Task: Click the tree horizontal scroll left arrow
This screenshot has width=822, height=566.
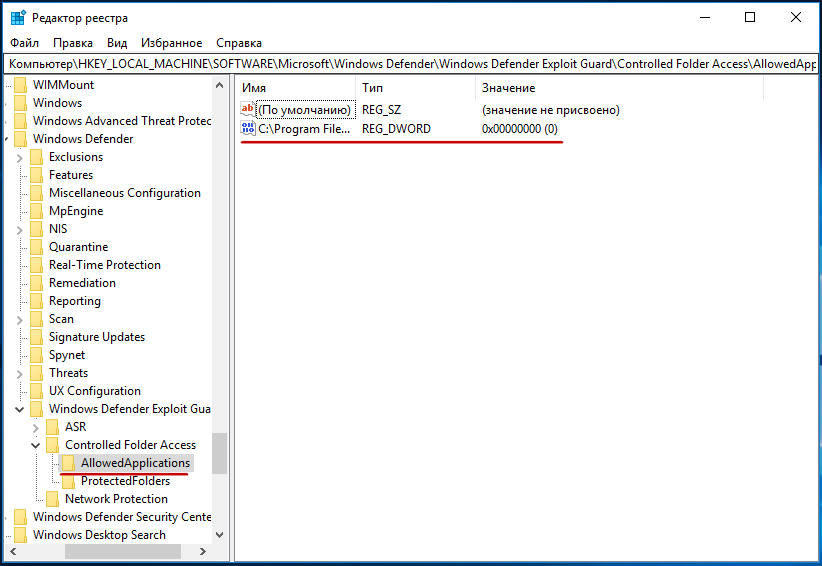Action: click(x=13, y=551)
